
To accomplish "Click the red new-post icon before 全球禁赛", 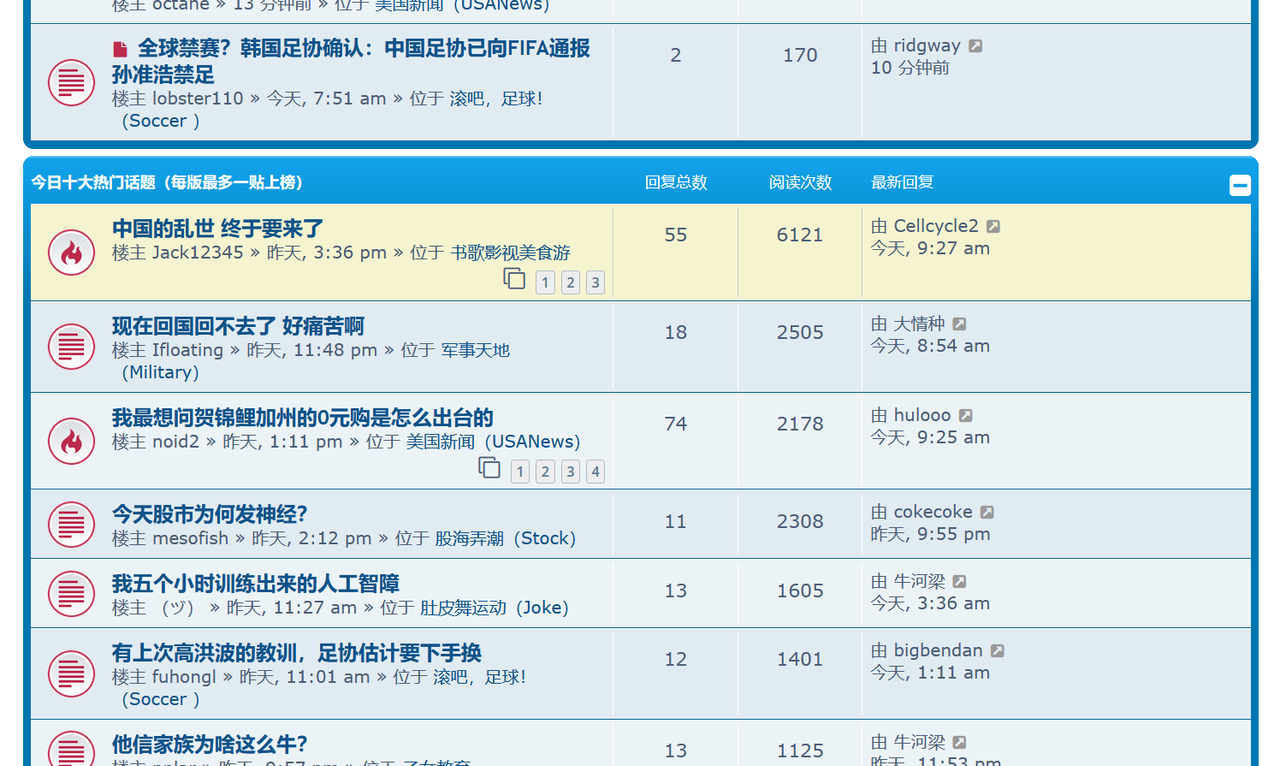I will (120, 49).
